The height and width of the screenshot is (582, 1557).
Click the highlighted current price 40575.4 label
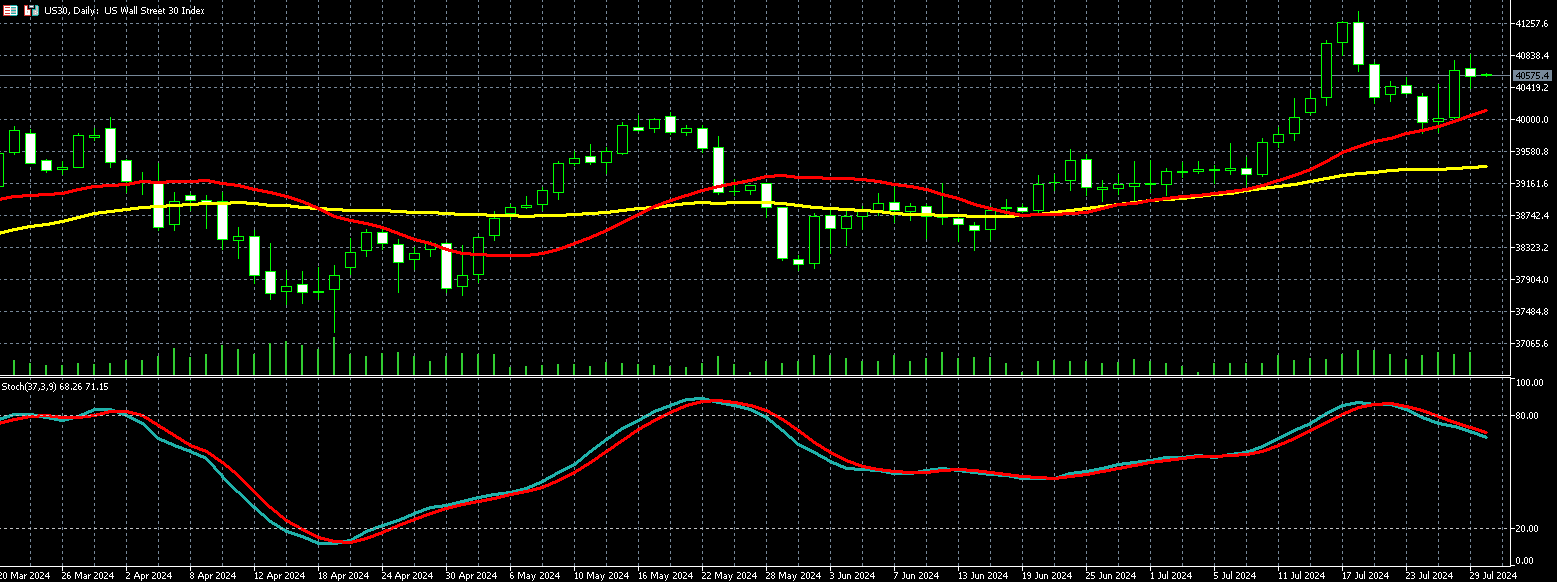coord(1532,75)
